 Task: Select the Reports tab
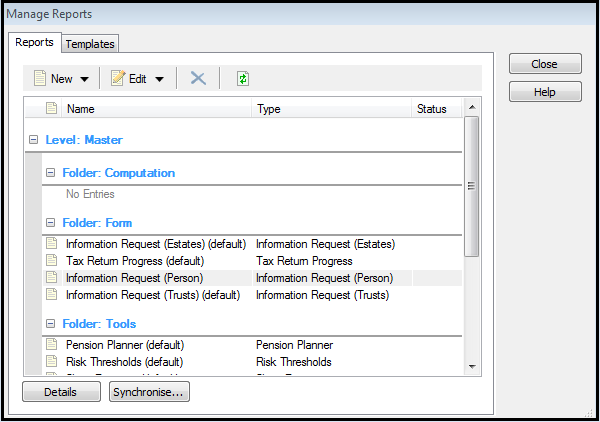pyautogui.click(x=35, y=43)
